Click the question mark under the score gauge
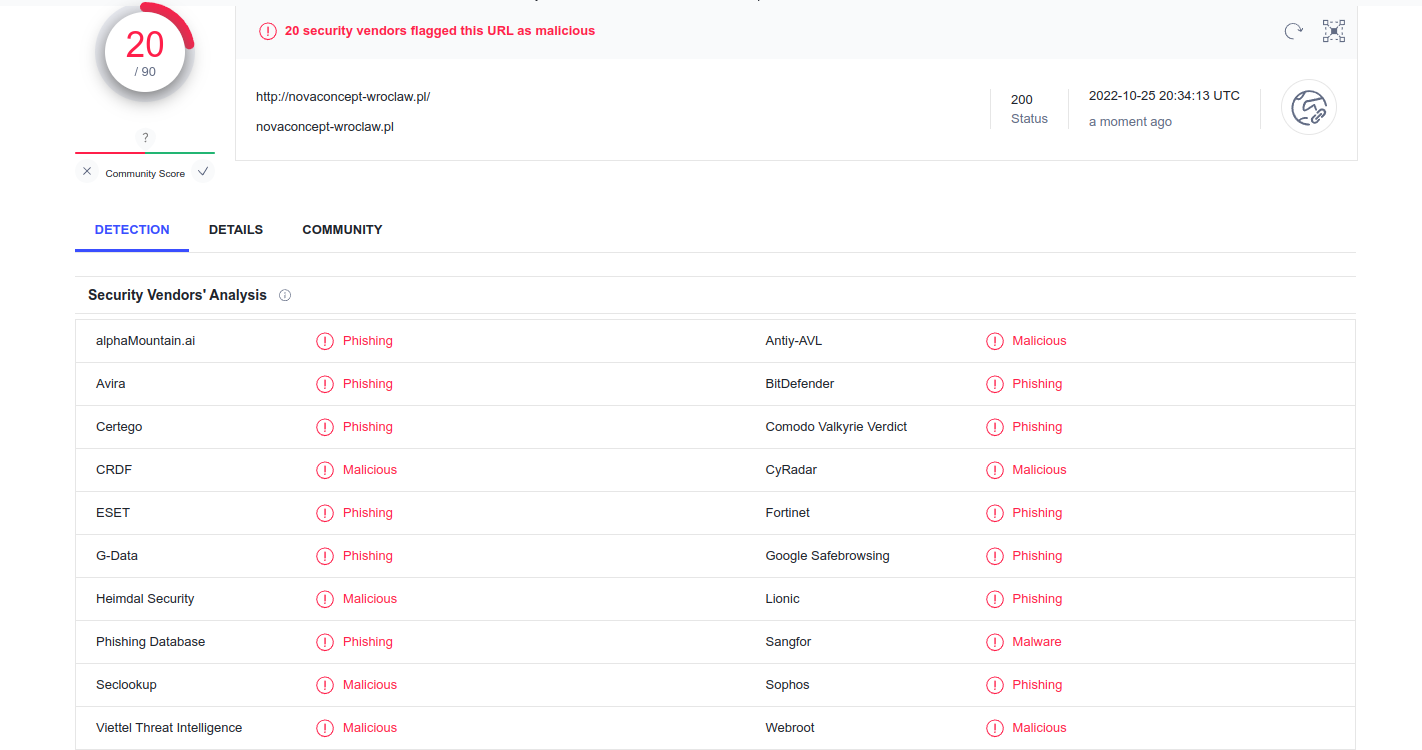Viewport: 1422px width, 750px height. coord(145,137)
